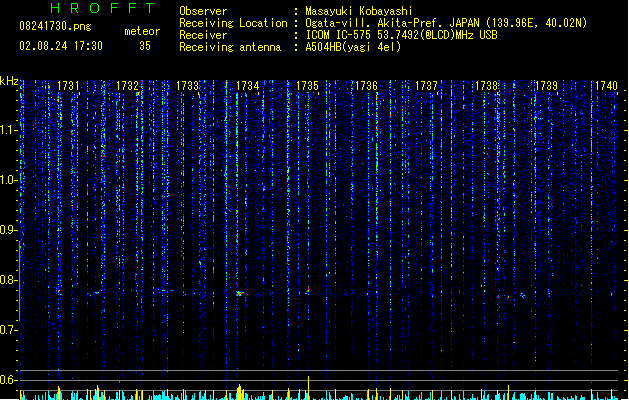
Task: Click the date stamp 02.08.24 17:30
Action: pyautogui.click(x=61, y=46)
